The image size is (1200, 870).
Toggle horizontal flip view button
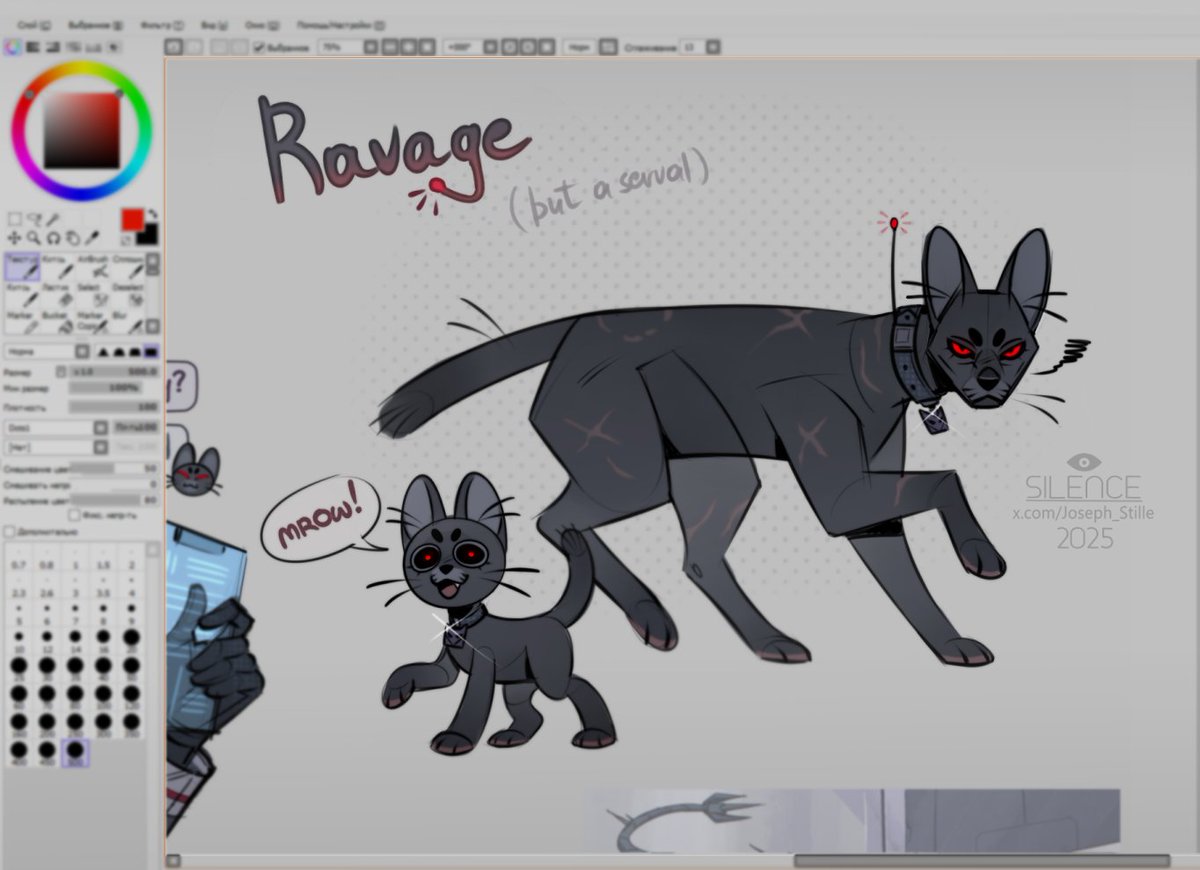tap(608, 46)
